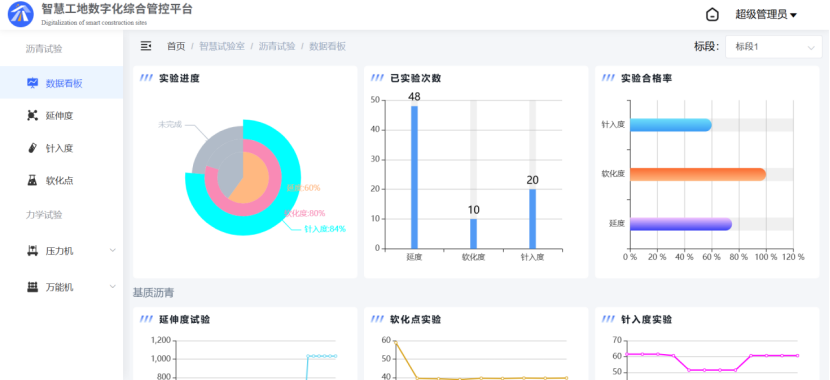Click the purple 延度 pass-rate bar

tap(681, 224)
